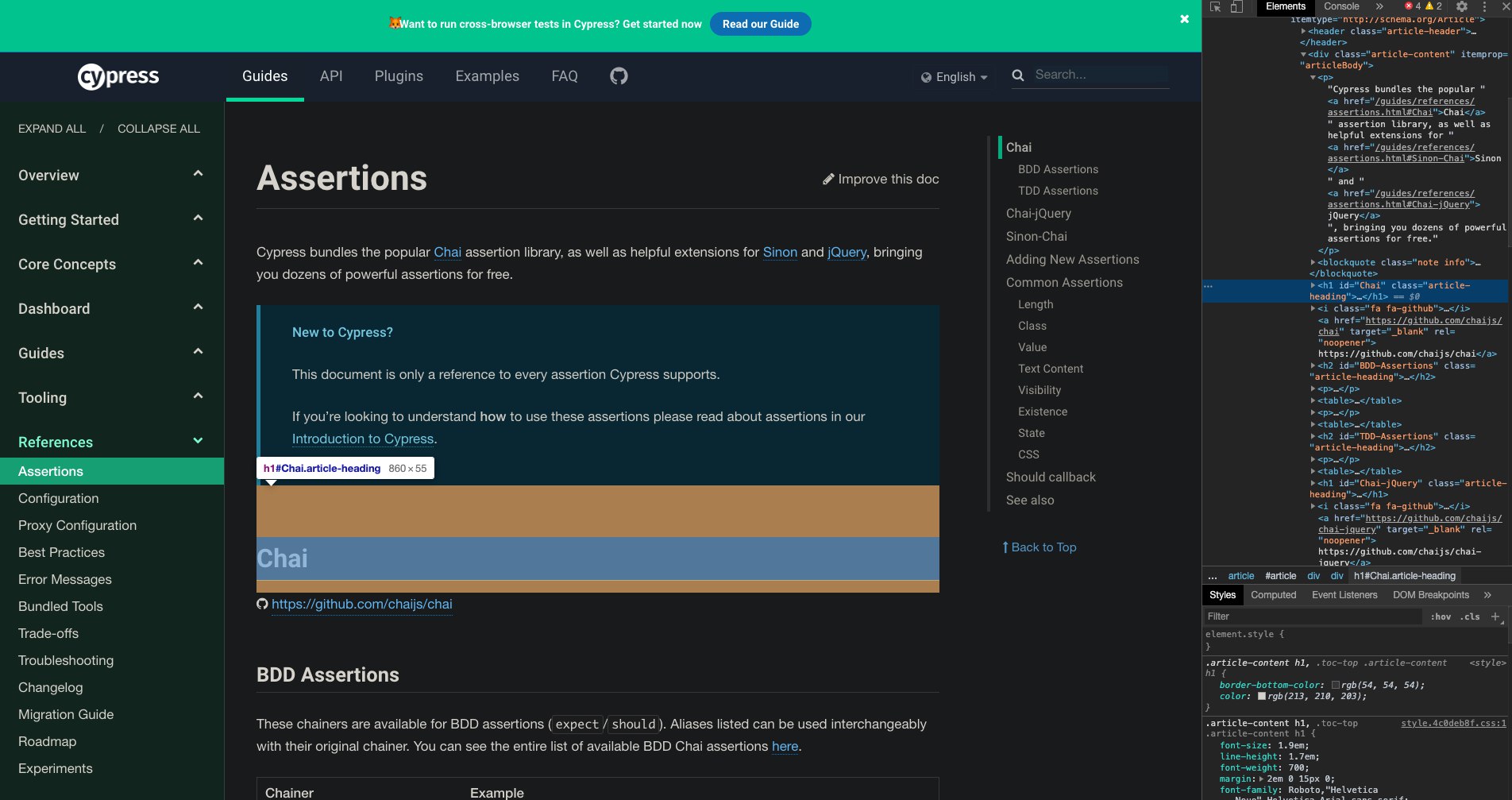The width and height of the screenshot is (1512, 800).
Task: Click the Read our Guide button
Action: [761, 24]
